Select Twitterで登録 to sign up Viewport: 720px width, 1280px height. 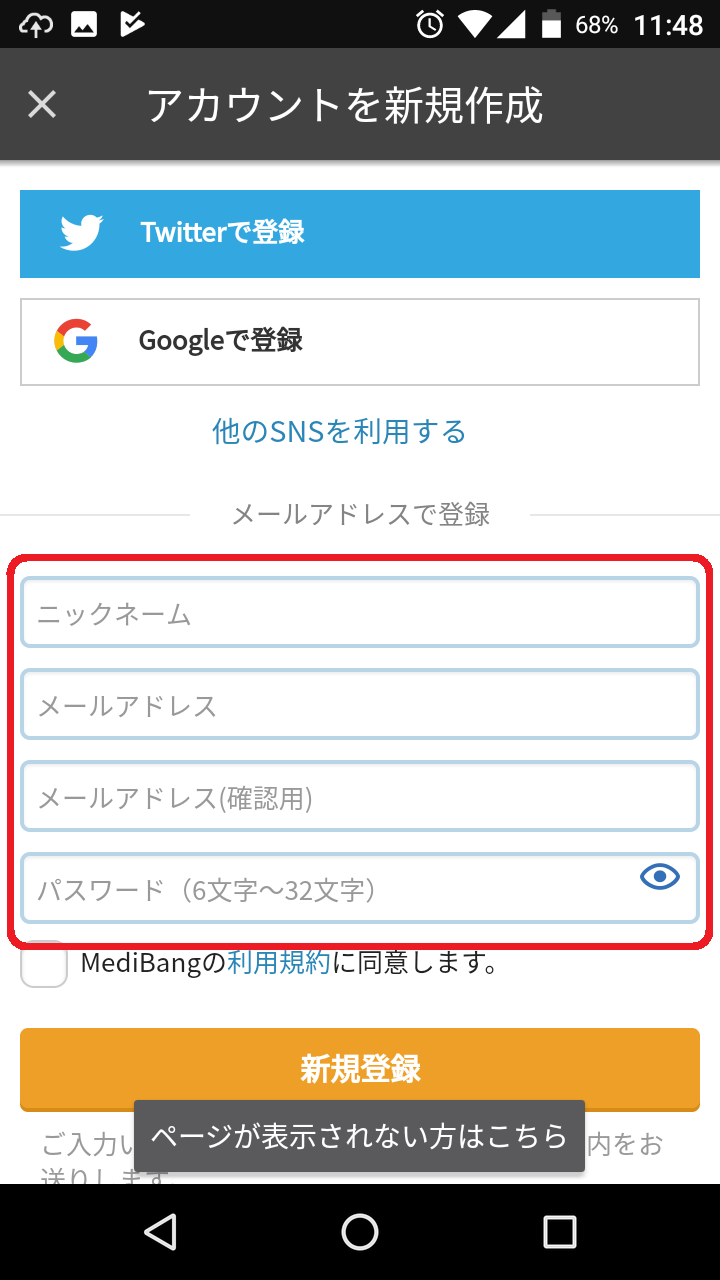(x=360, y=233)
